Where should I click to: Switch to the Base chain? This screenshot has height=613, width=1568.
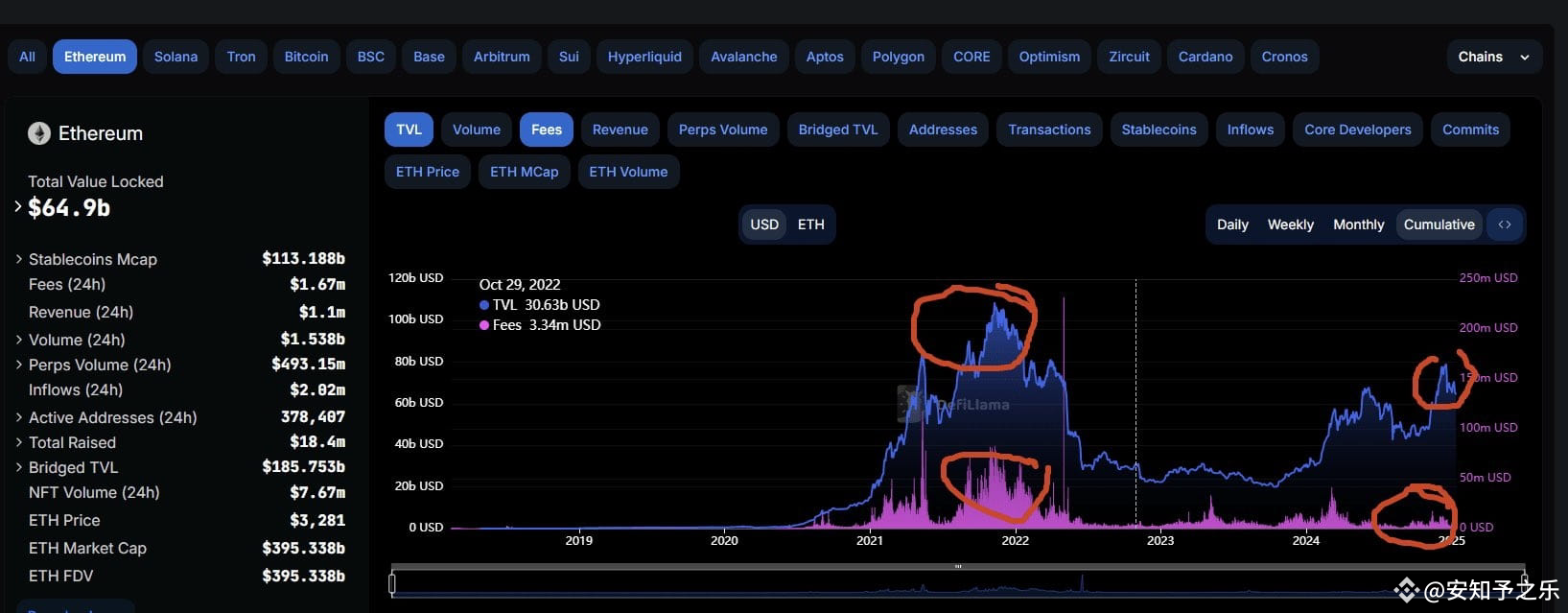(x=429, y=57)
